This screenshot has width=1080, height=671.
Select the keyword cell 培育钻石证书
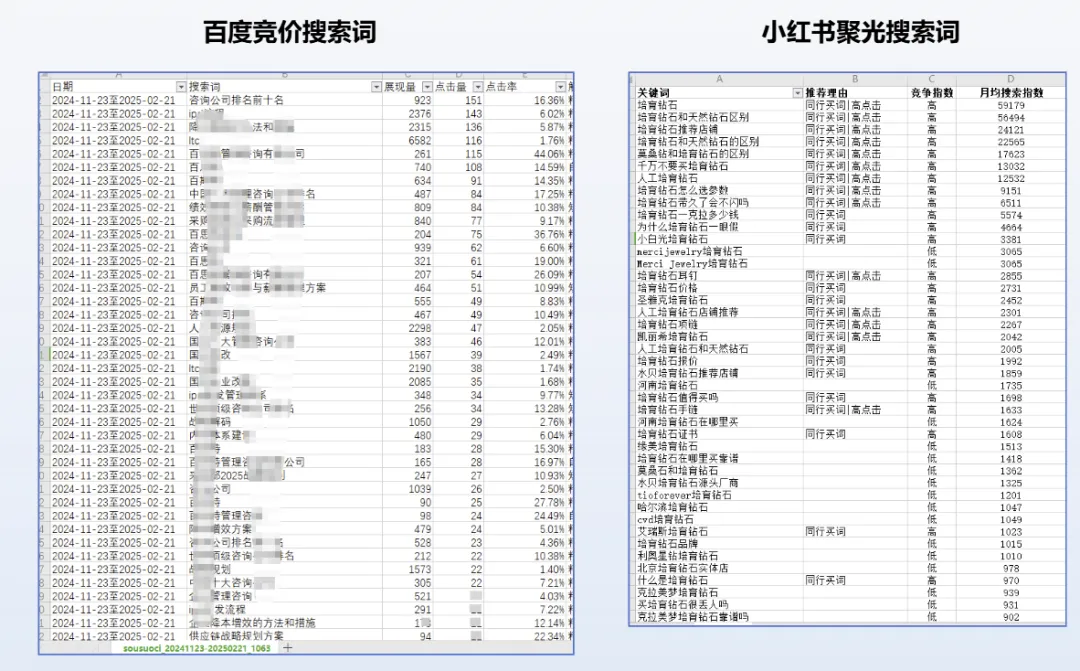(x=719, y=434)
